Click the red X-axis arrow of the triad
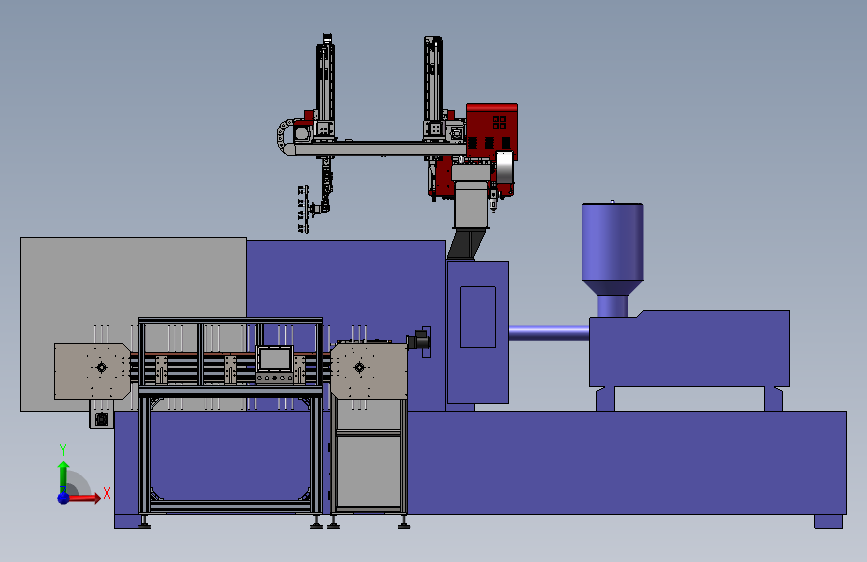867x562 pixels. 84,498
